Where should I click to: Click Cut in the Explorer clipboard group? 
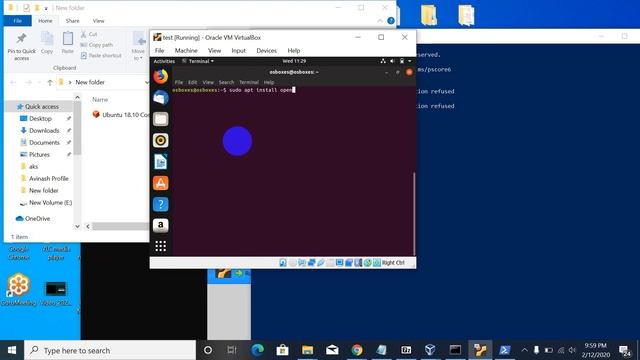[x=89, y=34]
